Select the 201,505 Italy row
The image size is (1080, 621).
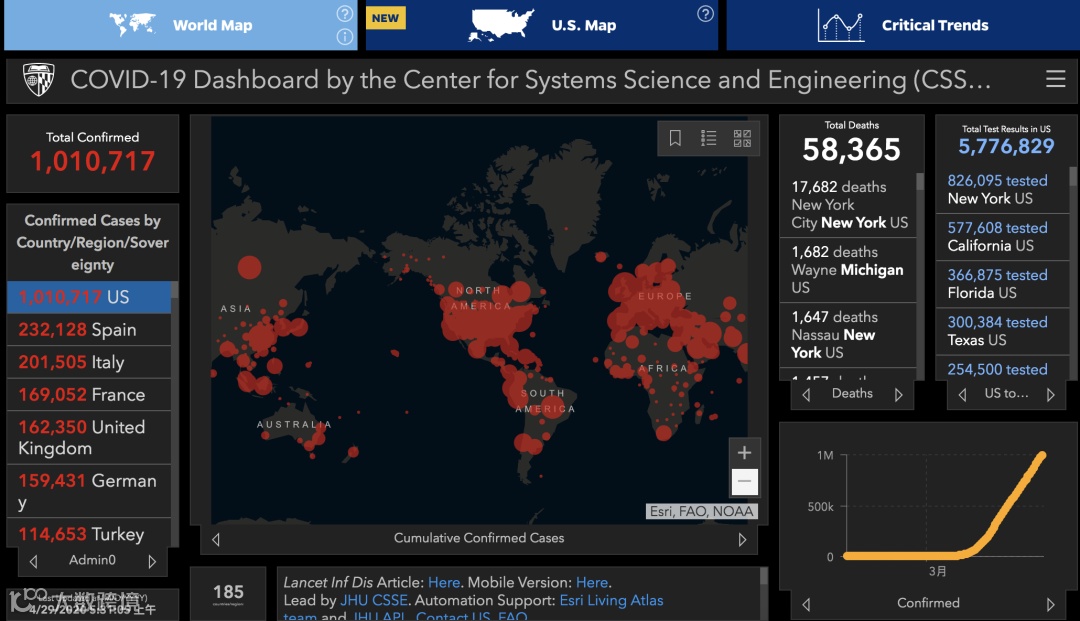point(89,362)
